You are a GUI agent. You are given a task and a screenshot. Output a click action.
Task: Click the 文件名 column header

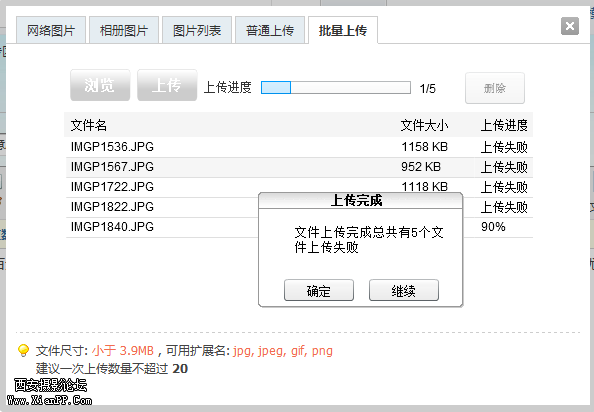pyautogui.click(x=89, y=125)
